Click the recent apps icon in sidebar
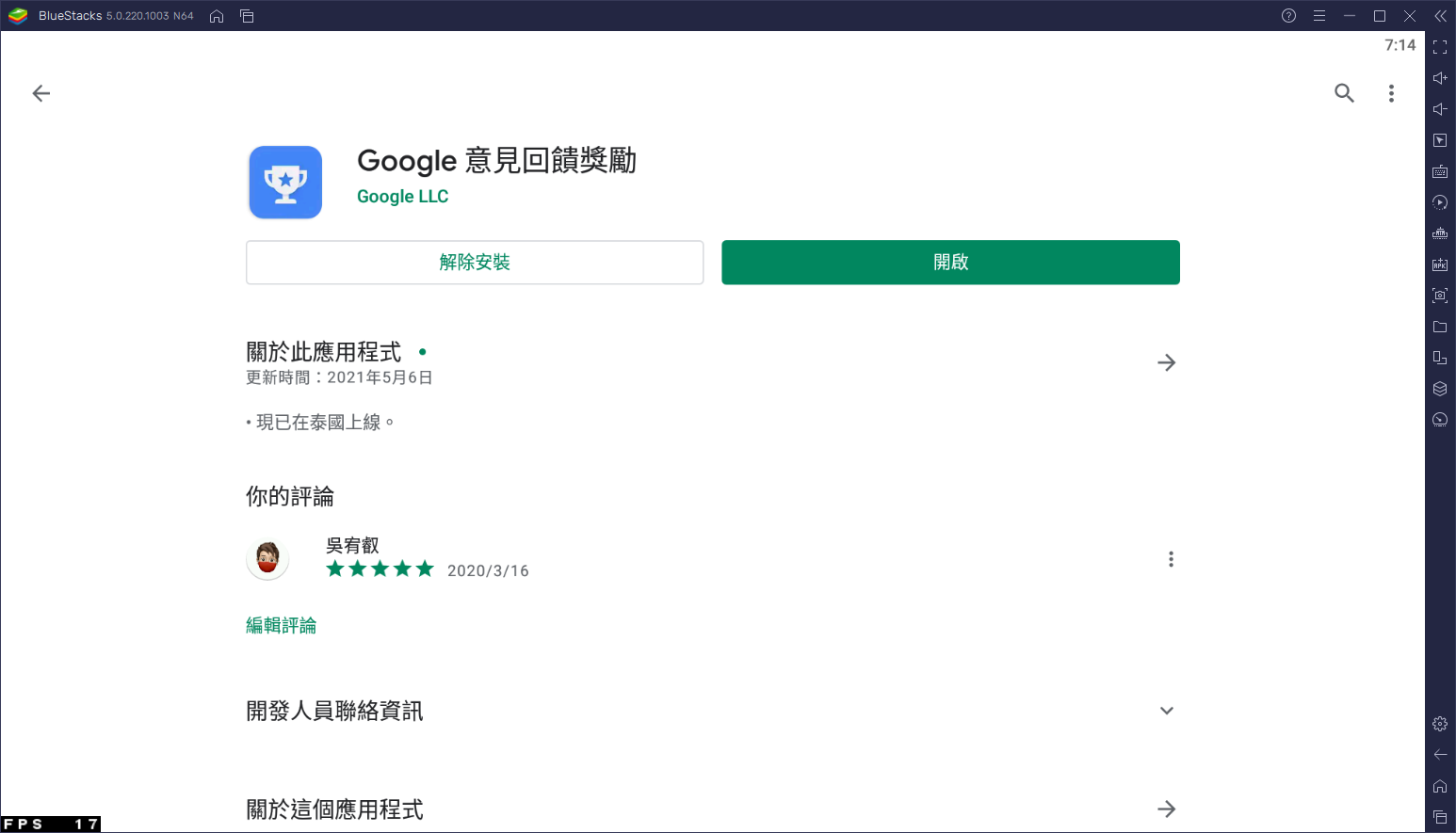 click(1440, 817)
